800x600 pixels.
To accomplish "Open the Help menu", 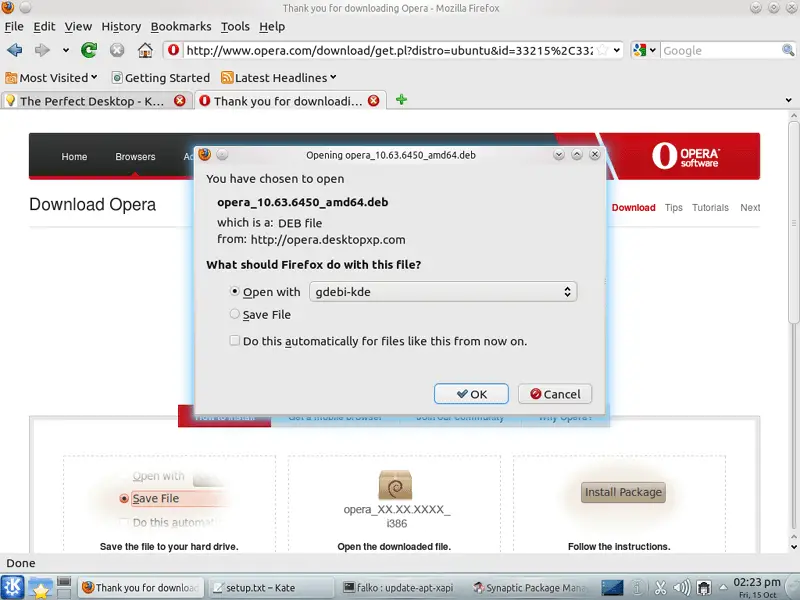I will [x=272, y=27].
